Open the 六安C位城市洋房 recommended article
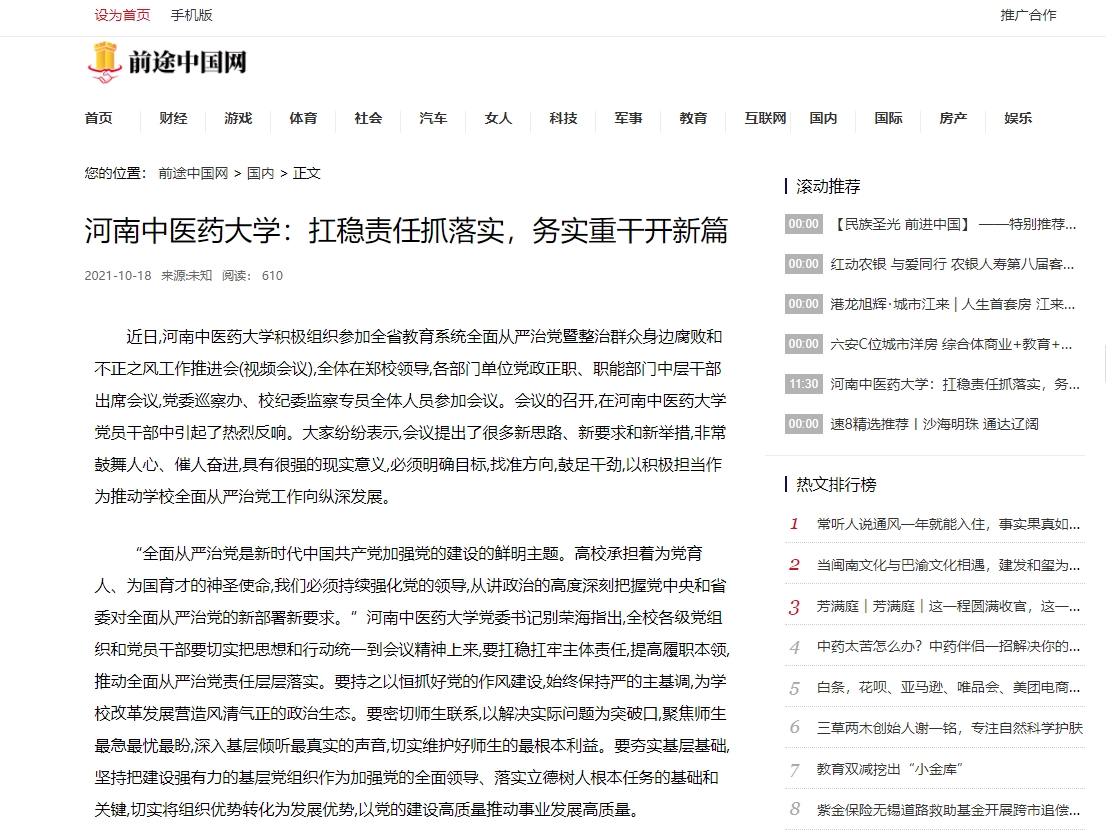The image size is (1106, 833). (x=953, y=344)
